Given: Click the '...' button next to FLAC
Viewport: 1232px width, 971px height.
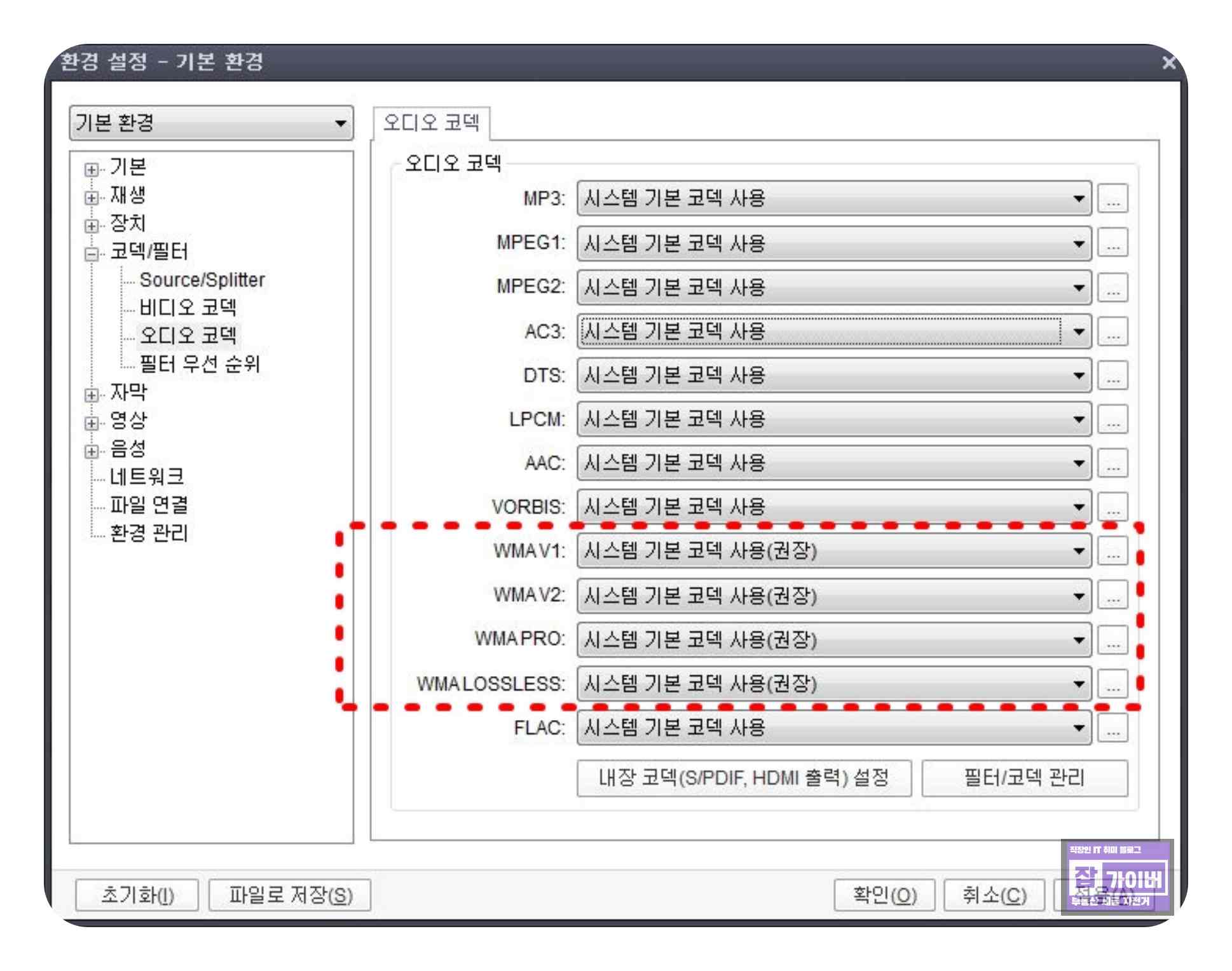Looking at the screenshot, I should tap(1112, 728).
